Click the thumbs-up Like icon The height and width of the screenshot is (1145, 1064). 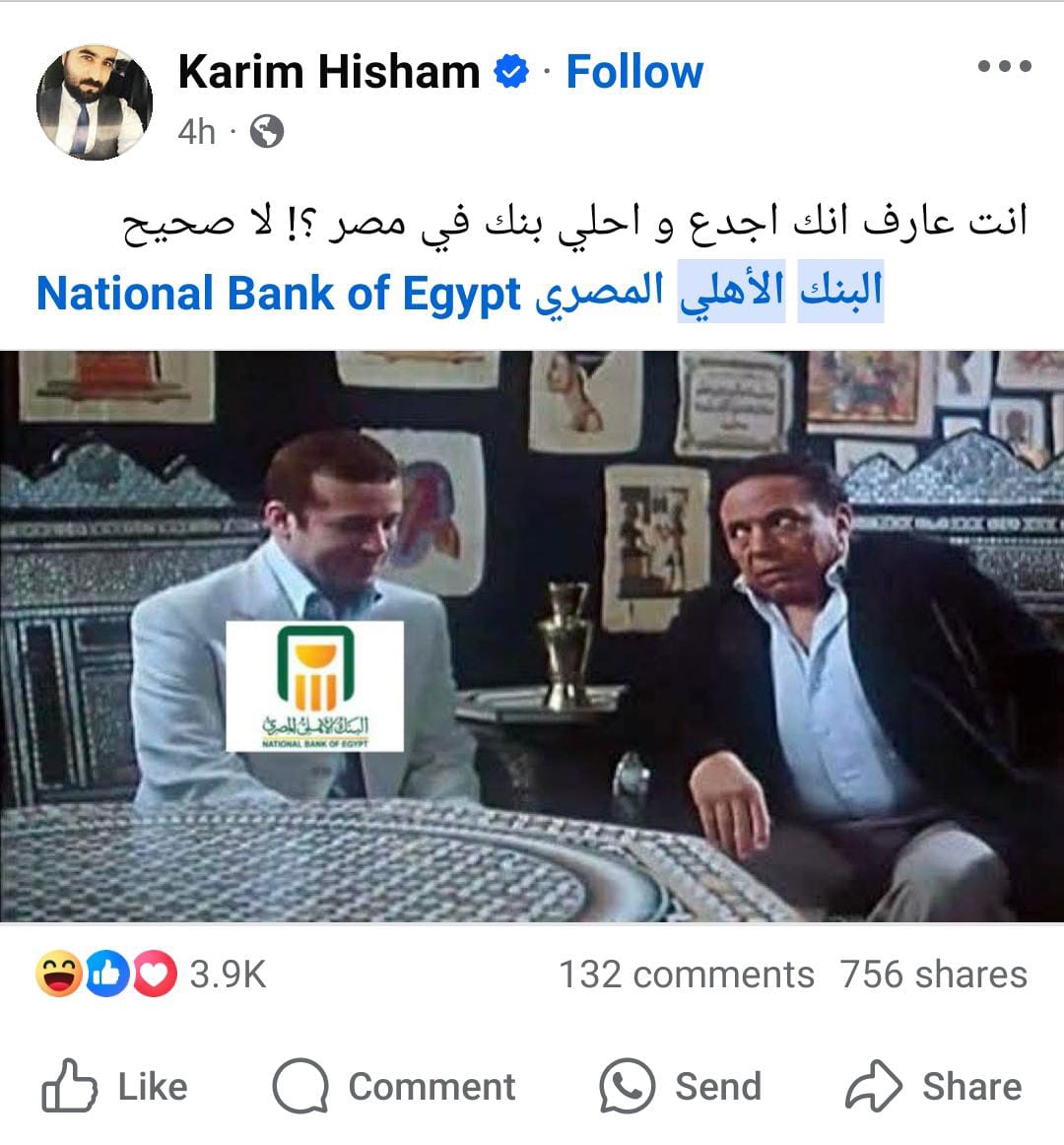69,1086
